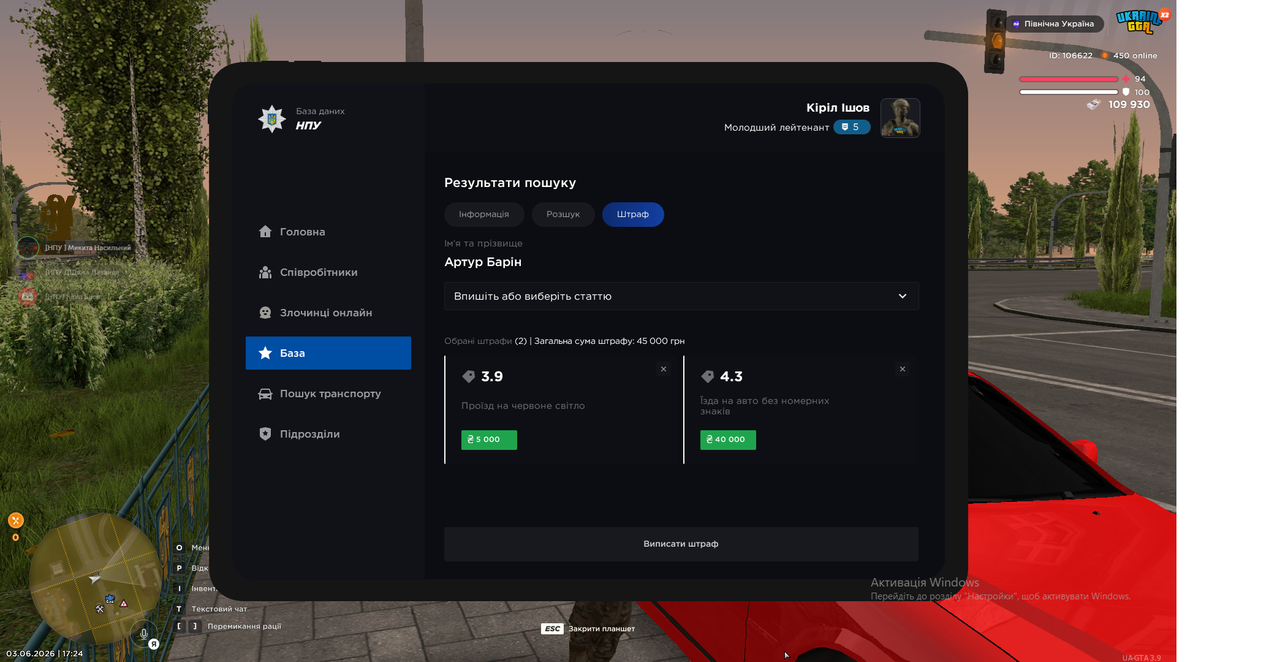The width and height of the screenshot is (1280, 662).
Task: Click the red health bar
Action: pos(1069,79)
